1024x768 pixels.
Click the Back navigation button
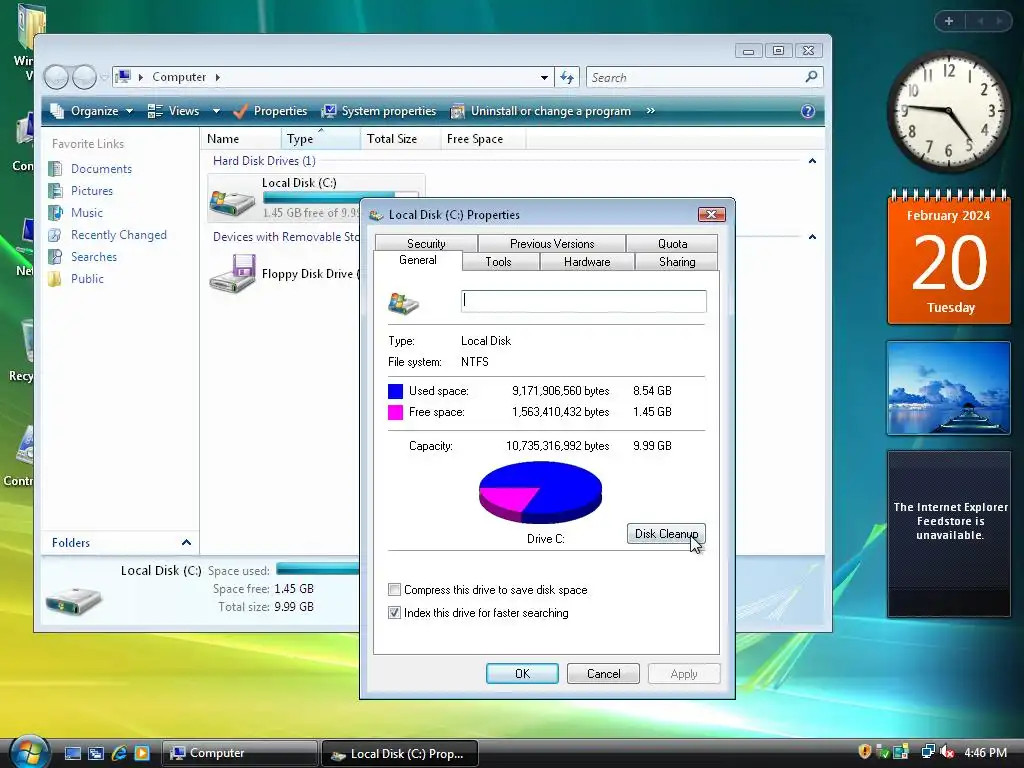click(x=56, y=77)
